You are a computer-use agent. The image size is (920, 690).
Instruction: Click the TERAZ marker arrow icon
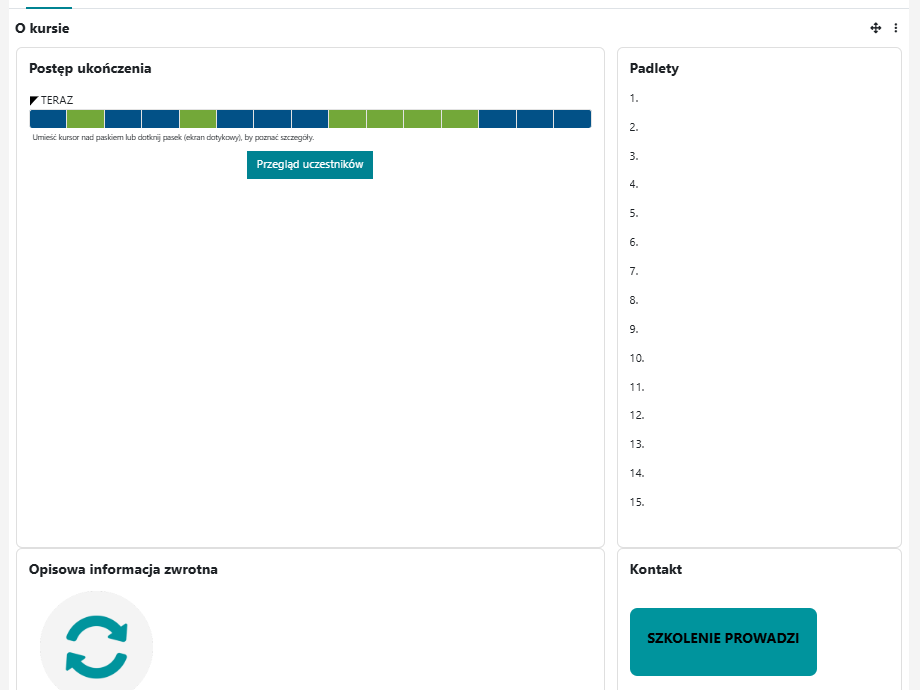point(34,100)
